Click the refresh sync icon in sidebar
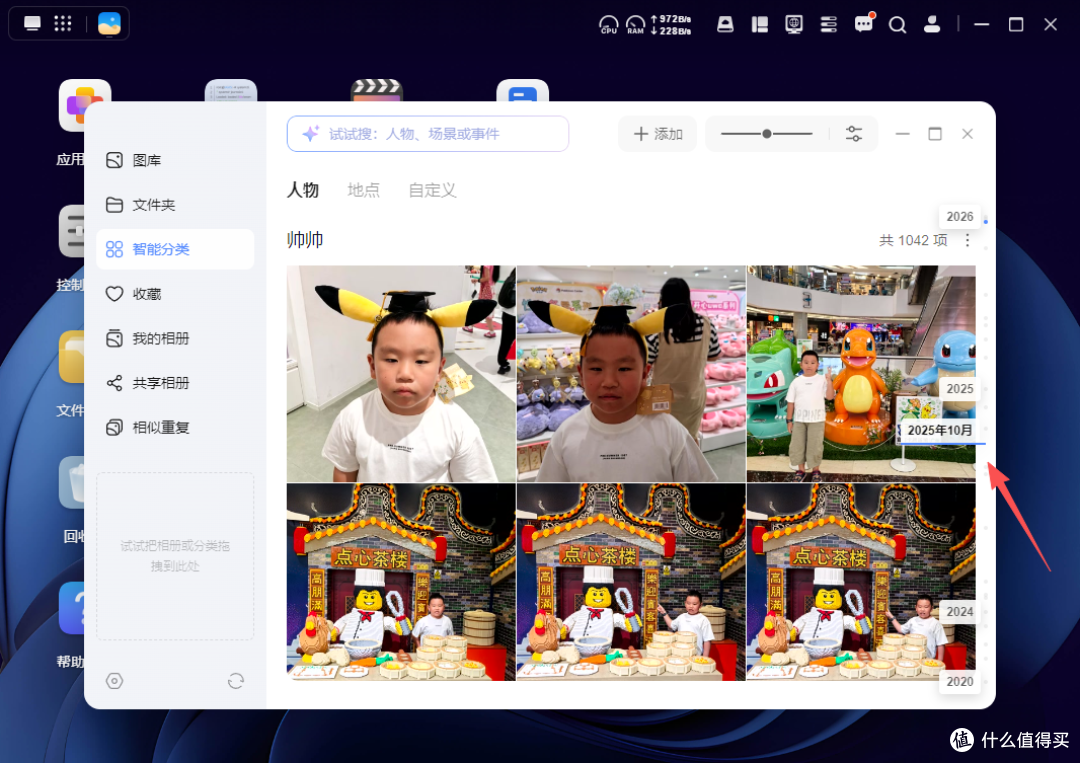1080x763 pixels. click(x=236, y=681)
